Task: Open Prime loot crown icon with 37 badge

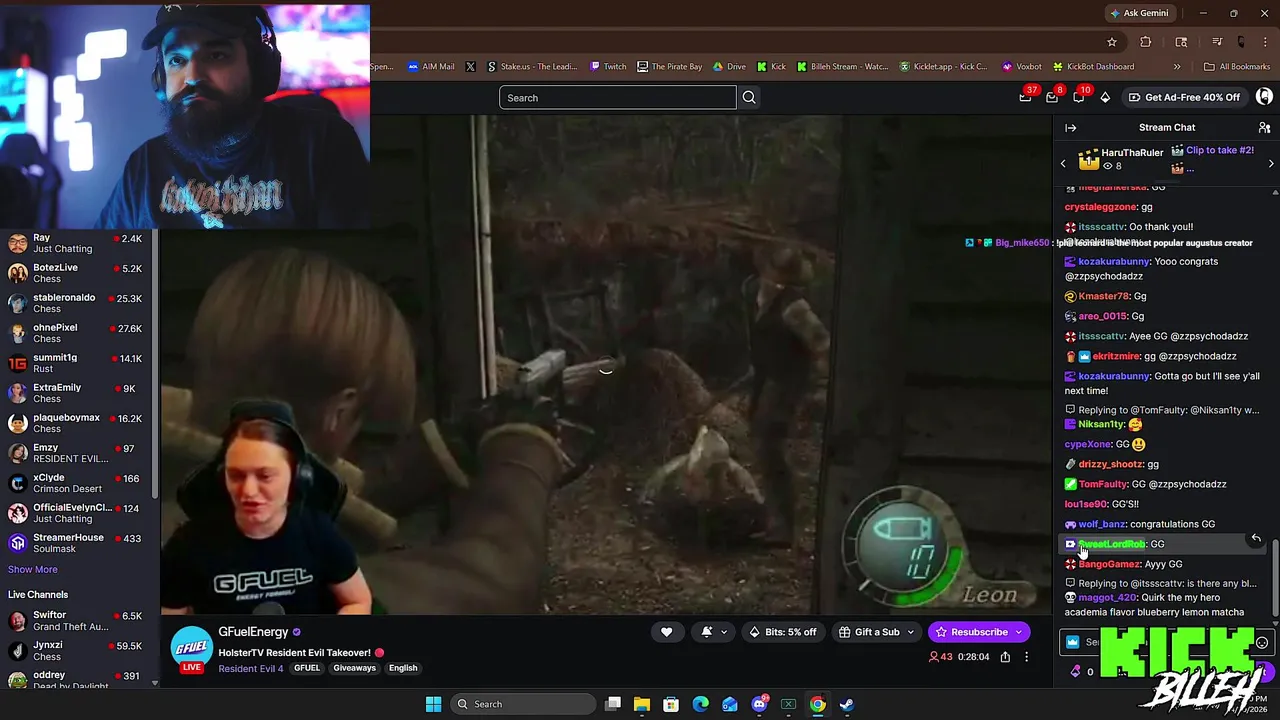Action: tap(1025, 97)
